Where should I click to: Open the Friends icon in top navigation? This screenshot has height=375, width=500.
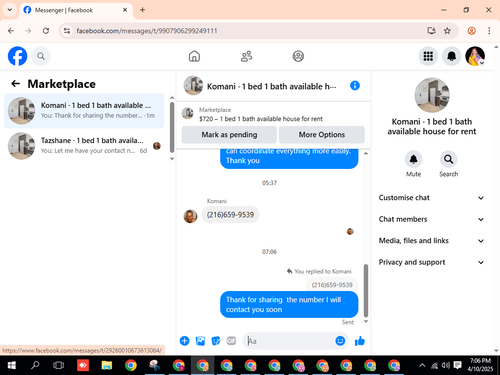247,56
